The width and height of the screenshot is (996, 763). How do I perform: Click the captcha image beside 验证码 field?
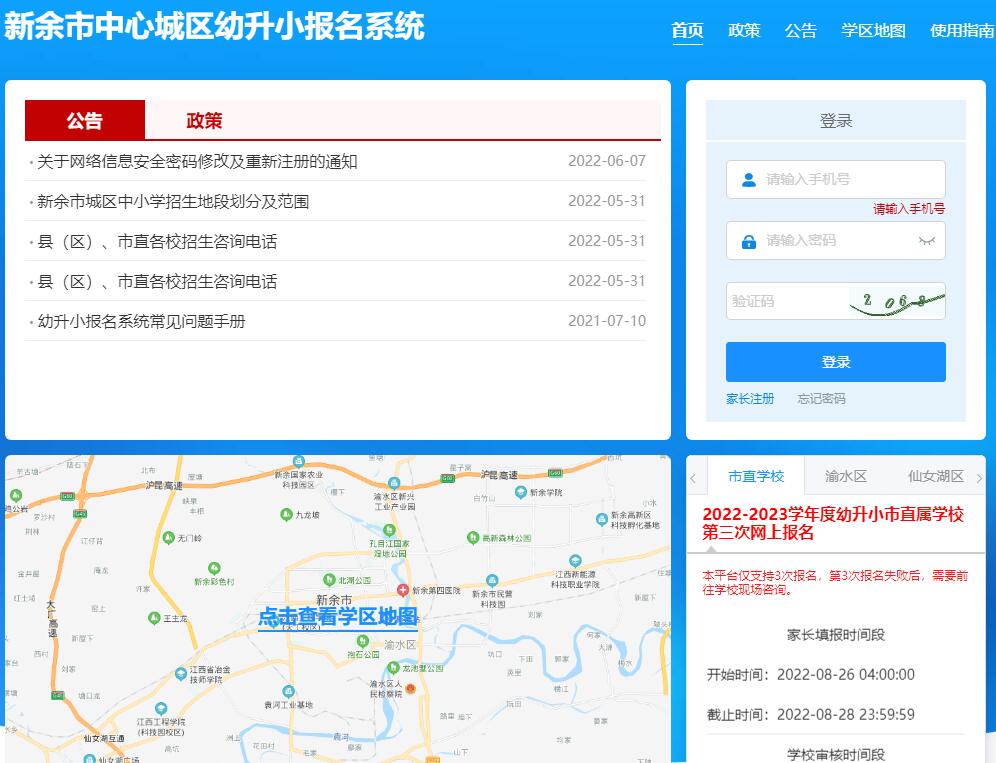(x=893, y=299)
